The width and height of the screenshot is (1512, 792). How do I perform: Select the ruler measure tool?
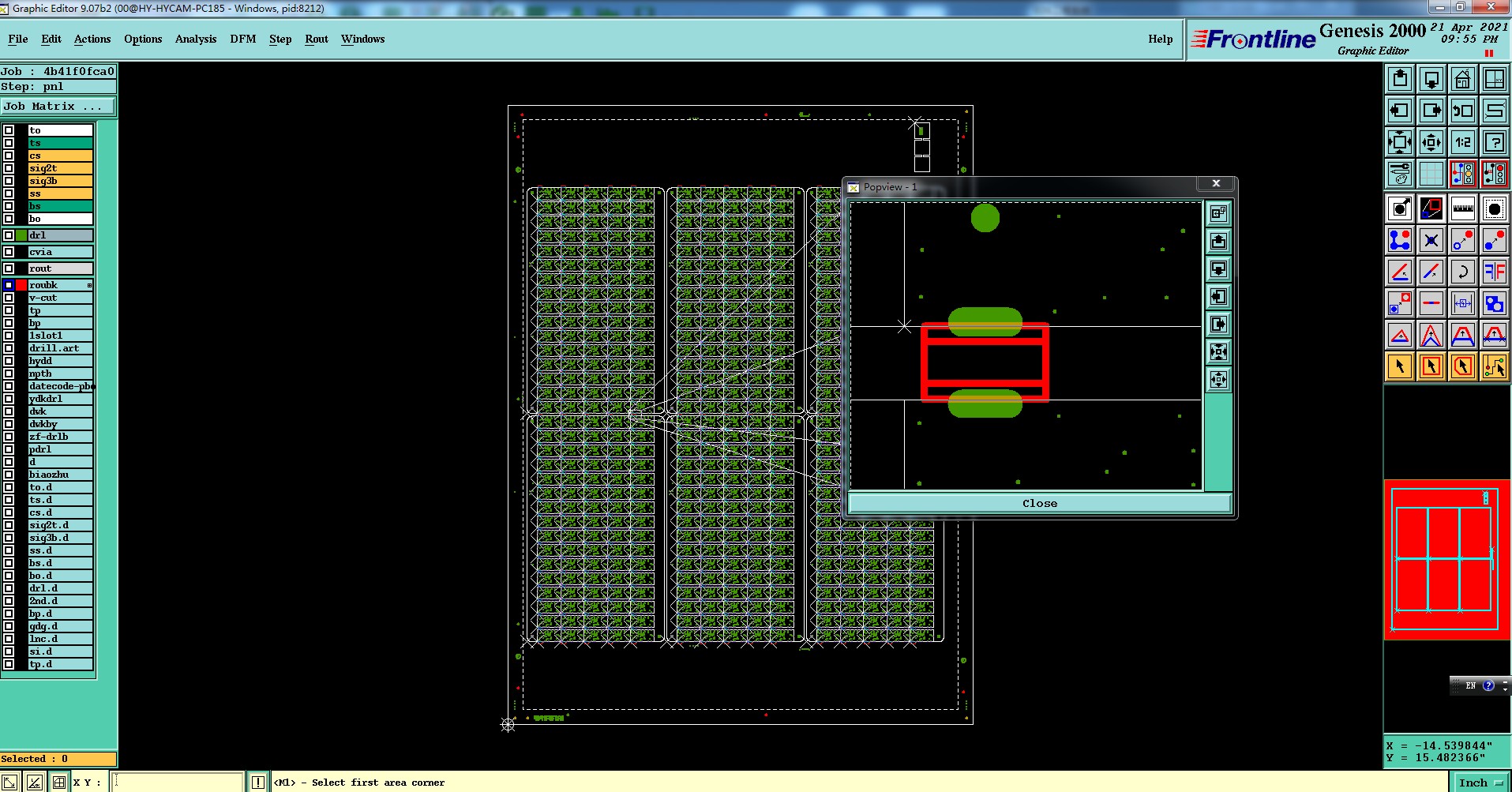point(1463,208)
